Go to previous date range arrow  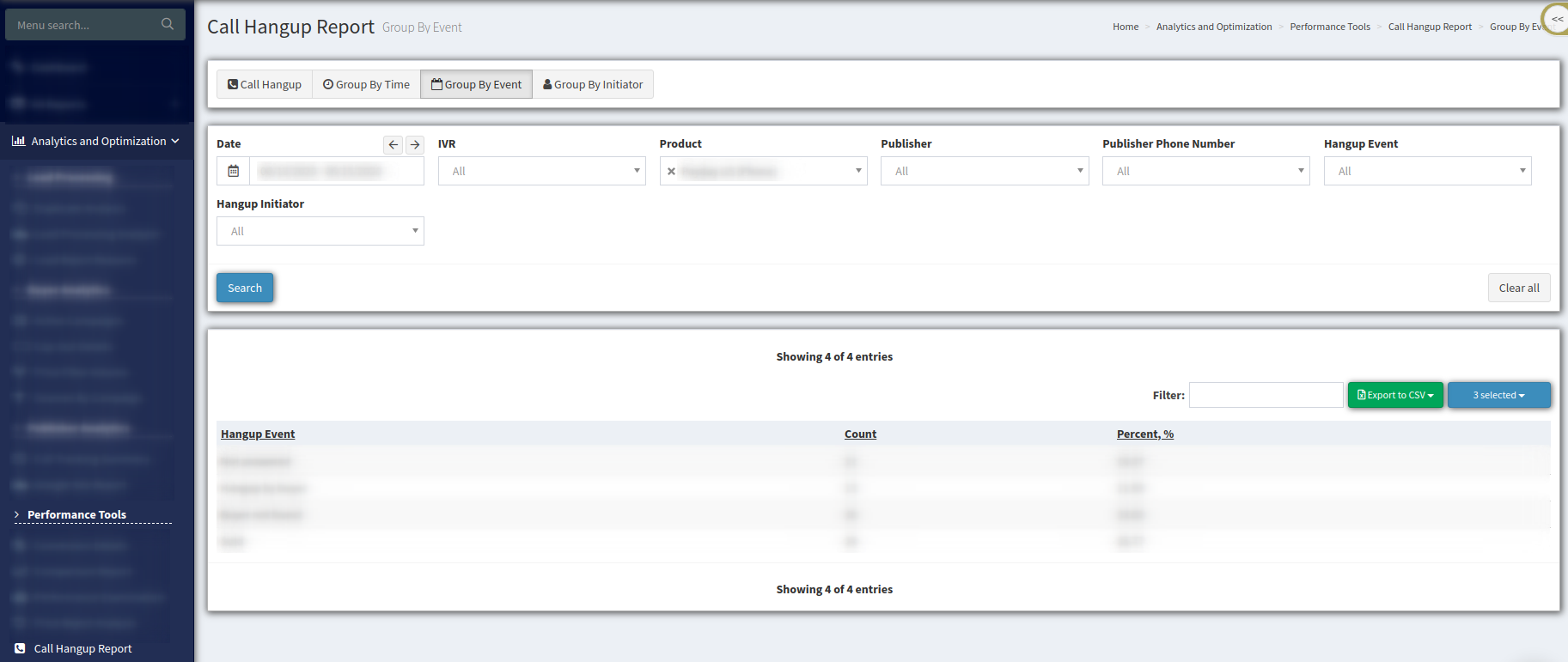pyautogui.click(x=393, y=145)
